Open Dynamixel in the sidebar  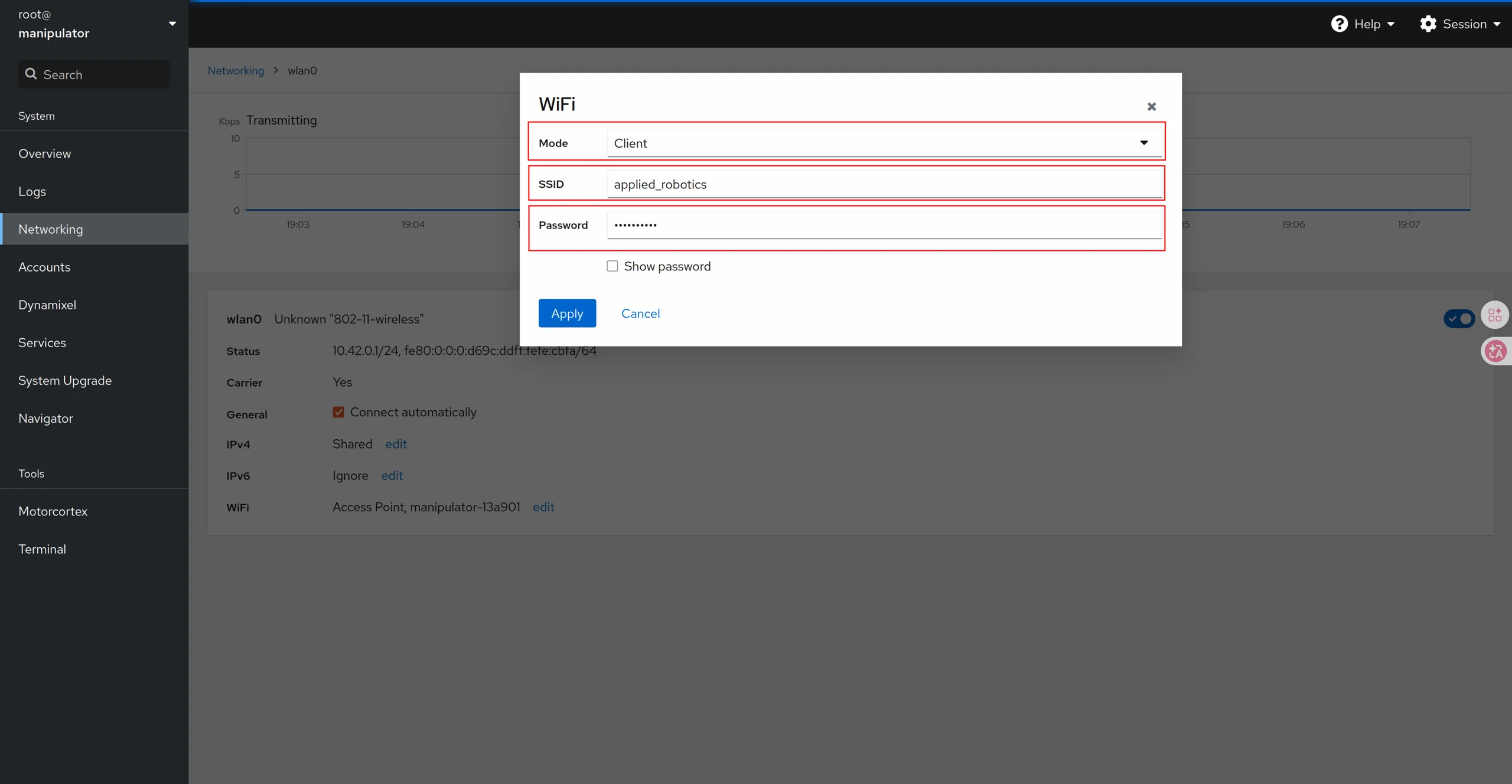tap(94, 305)
